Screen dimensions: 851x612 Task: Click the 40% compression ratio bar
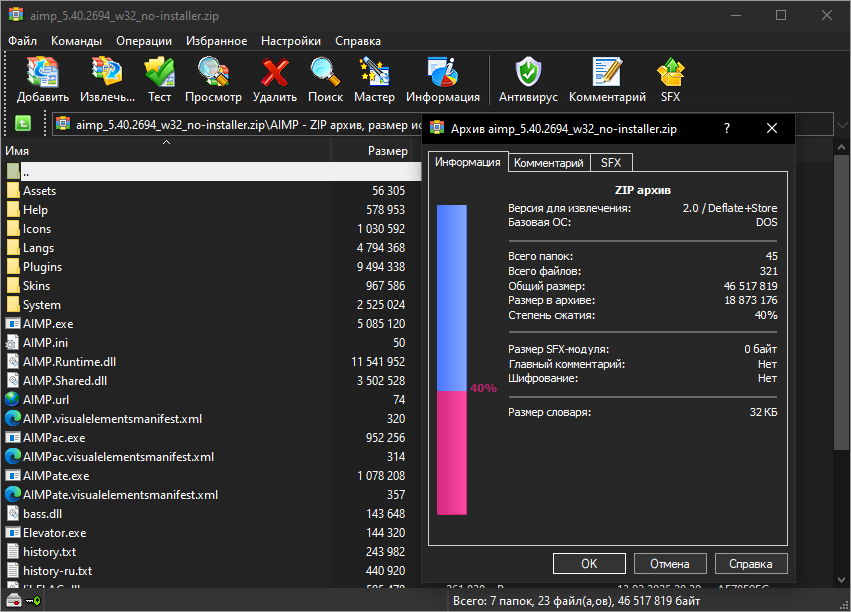[x=452, y=359]
